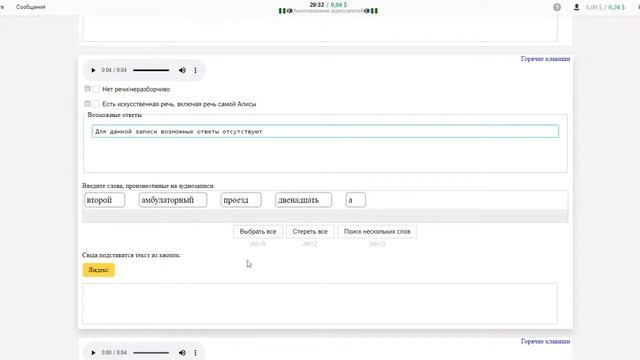Viewport: 640px width, 360px height.
Task: Click the user account icon in top bar
Action: [x=576, y=7]
